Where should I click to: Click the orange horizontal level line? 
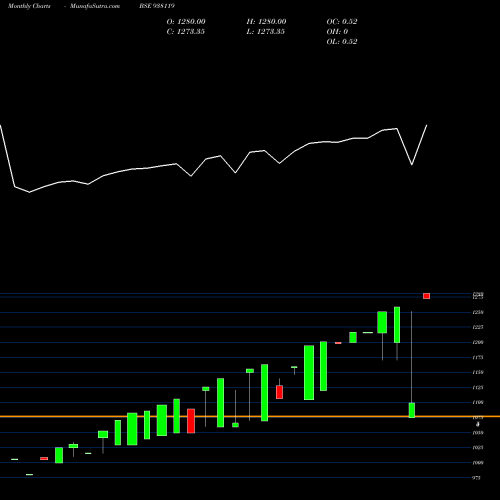[x=250, y=416]
